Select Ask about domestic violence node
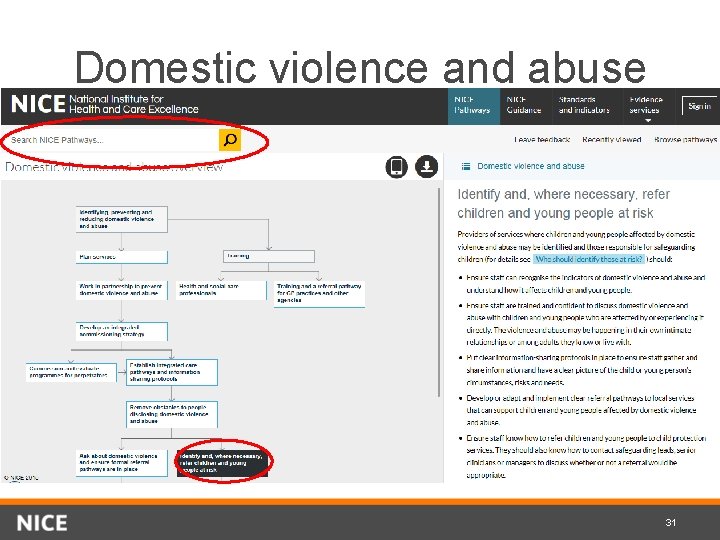Image resolution: width=720 pixels, height=540 pixels. 122,463
